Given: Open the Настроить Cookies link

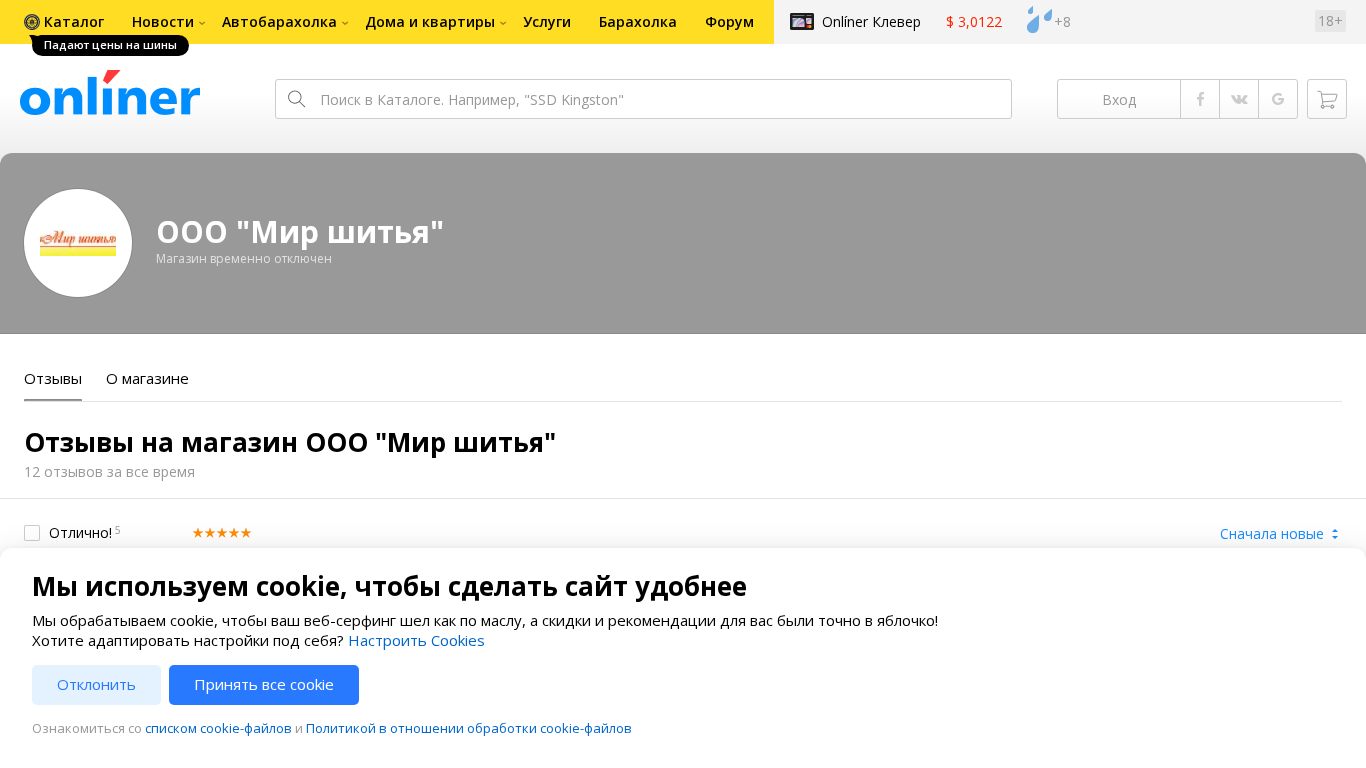Looking at the screenshot, I should coord(416,641).
